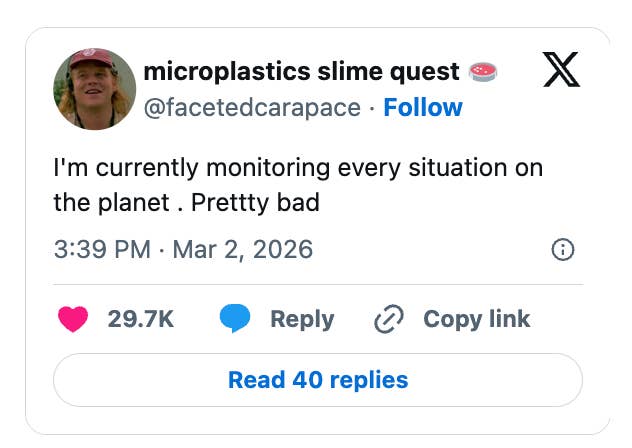Screen dimensions: 632x448
Task: Click the X logo
Action: tap(561, 71)
